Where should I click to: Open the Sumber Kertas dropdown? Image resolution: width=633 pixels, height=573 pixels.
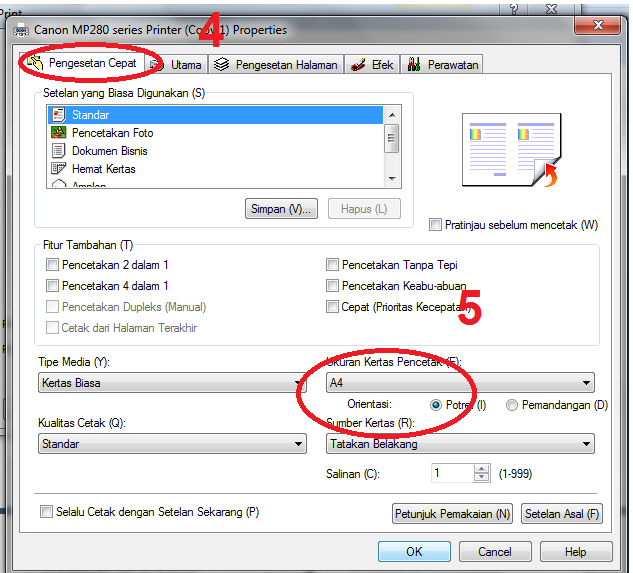[460, 443]
